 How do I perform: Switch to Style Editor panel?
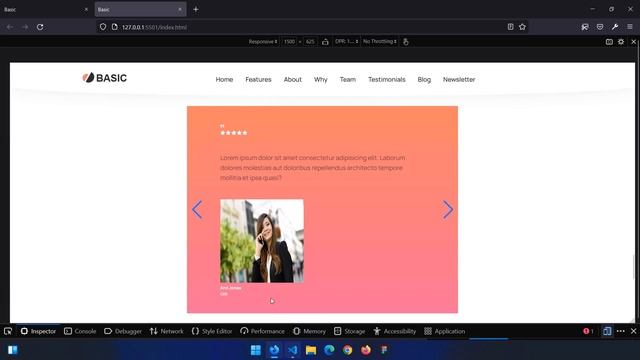[x=212, y=331]
